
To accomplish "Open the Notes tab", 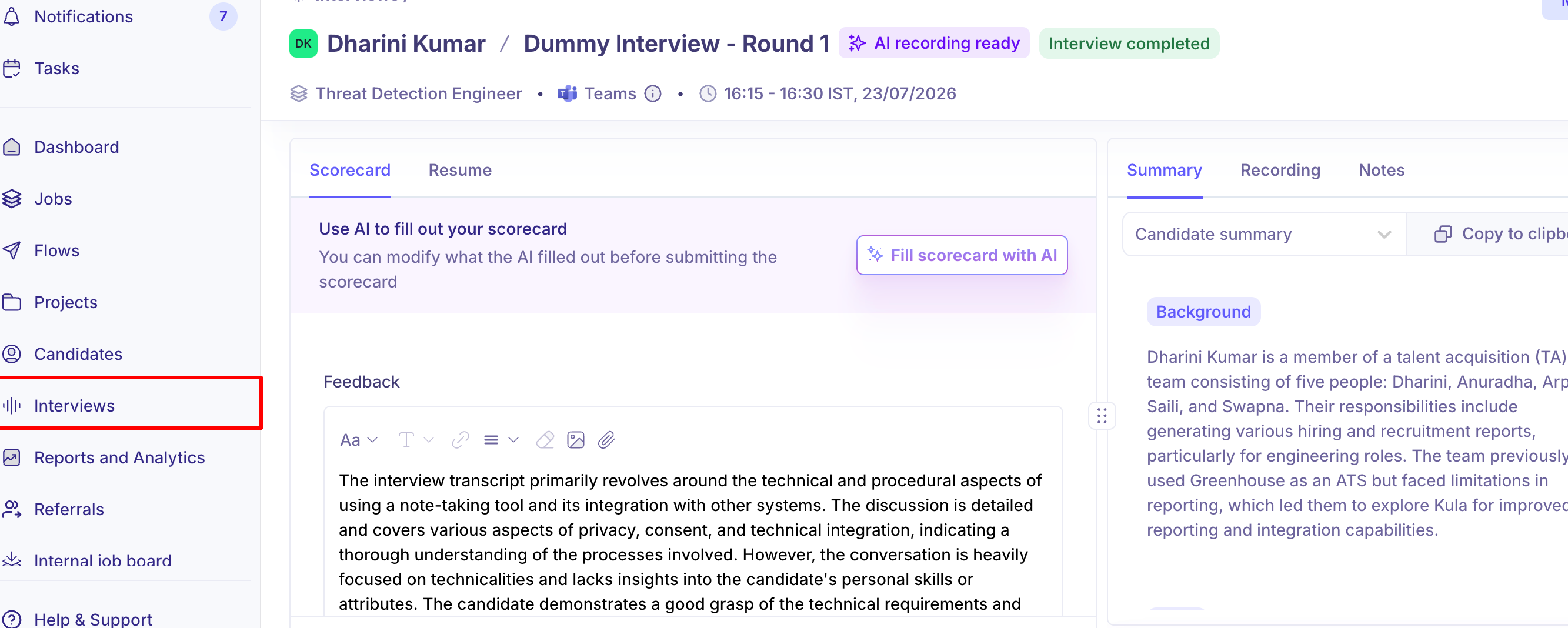I will pos(1381,171).
